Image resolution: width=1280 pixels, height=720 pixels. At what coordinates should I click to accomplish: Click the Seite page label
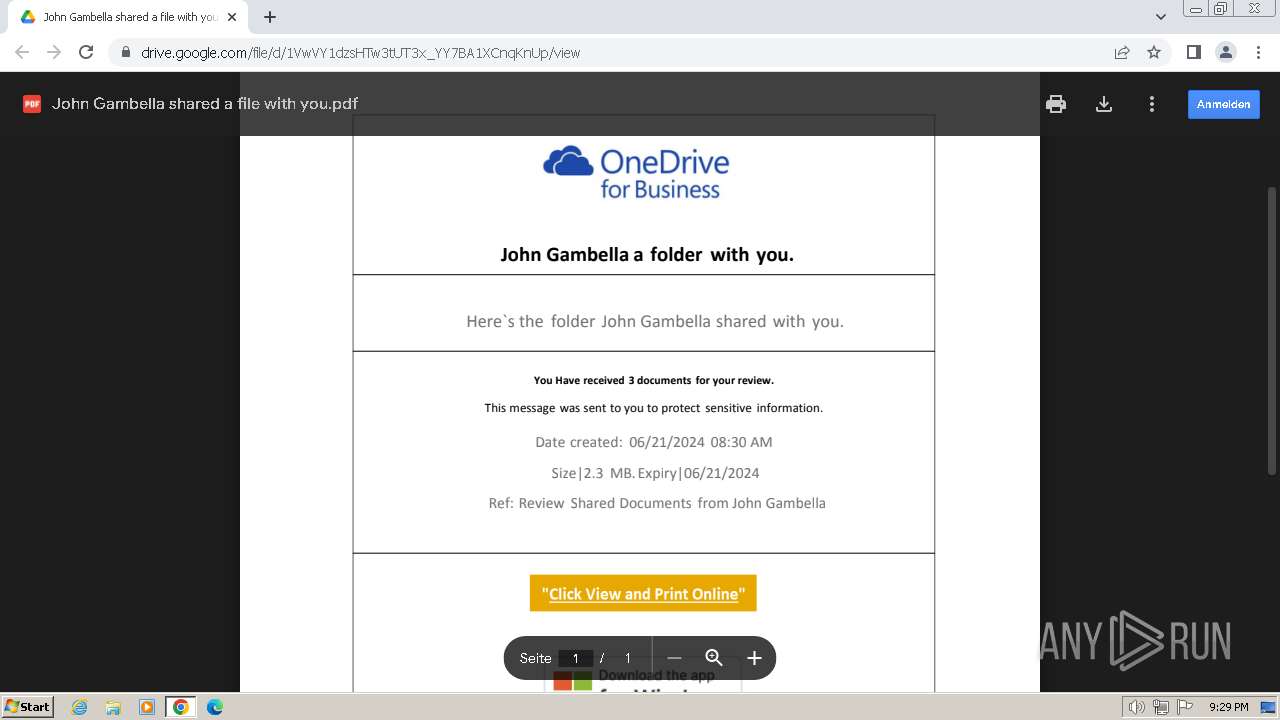pos(535,658)
